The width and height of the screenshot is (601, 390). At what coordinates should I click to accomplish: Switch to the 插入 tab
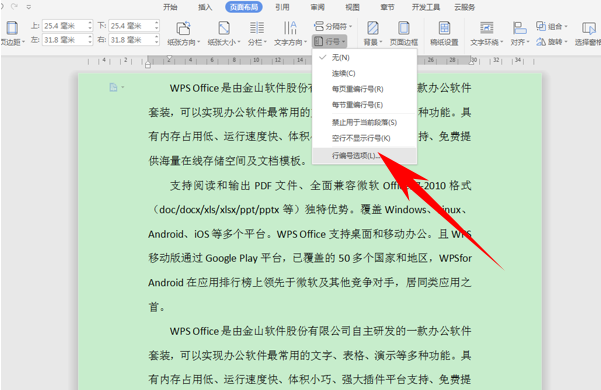(205, 7)
